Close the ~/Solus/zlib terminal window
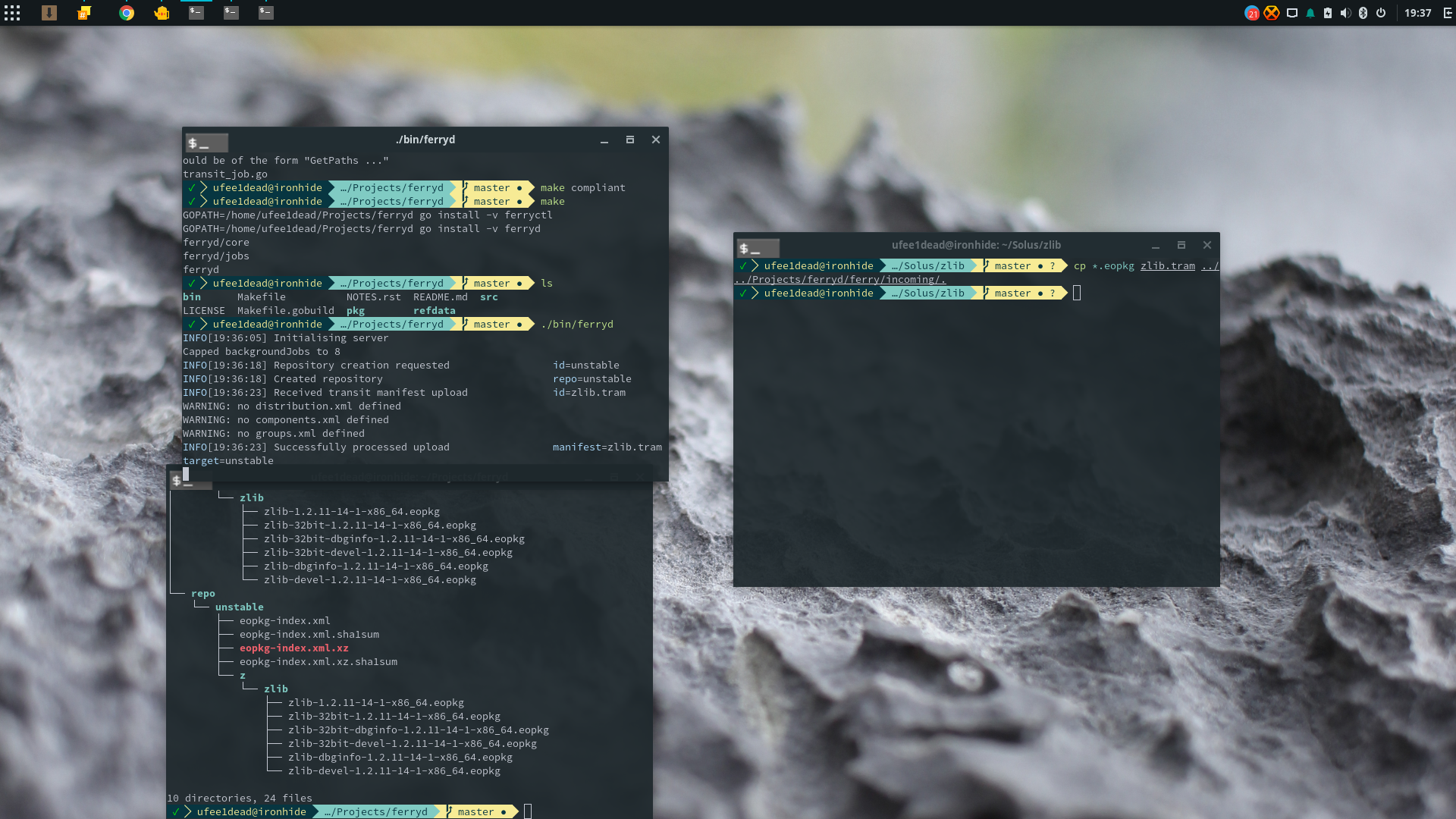 [1207, 245]
